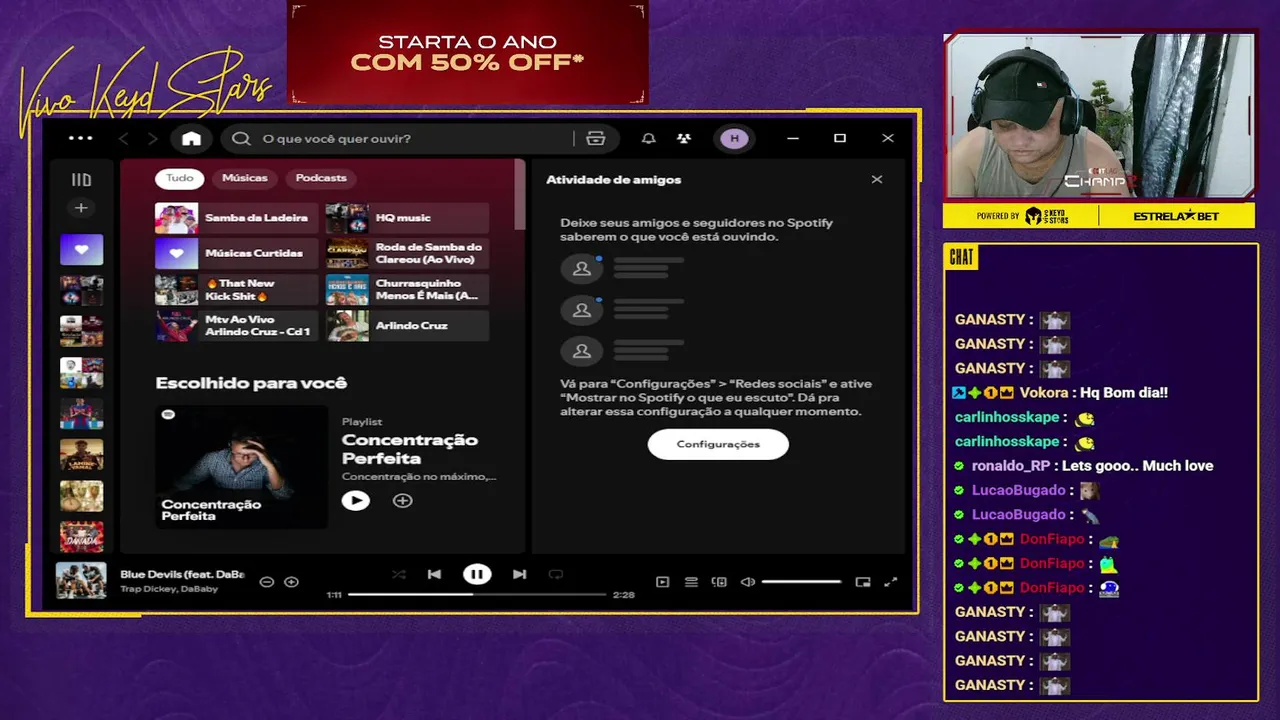The height and width of the screenshot is (720, 1280).
Task: Adjust the volume slider
Action: click(x=802, y=582)
